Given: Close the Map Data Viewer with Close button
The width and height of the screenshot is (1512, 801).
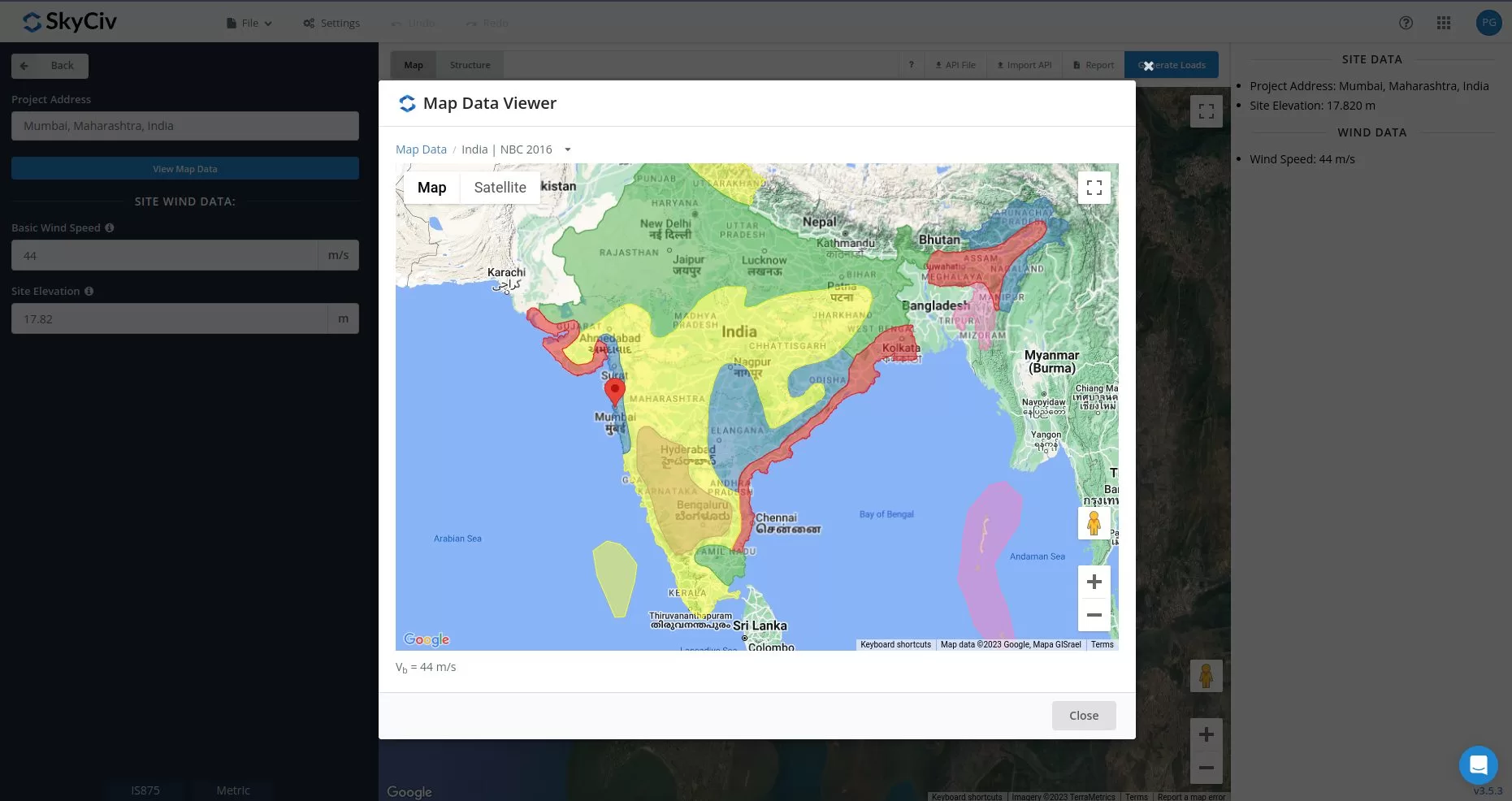Looking at the screenshot, I should [x=1083, y=716].
